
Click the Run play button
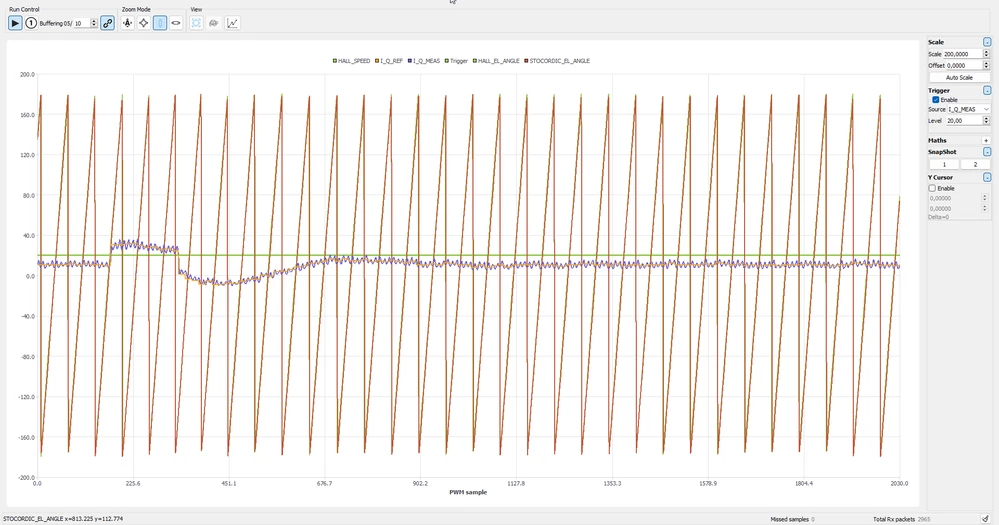pos(15,23)
